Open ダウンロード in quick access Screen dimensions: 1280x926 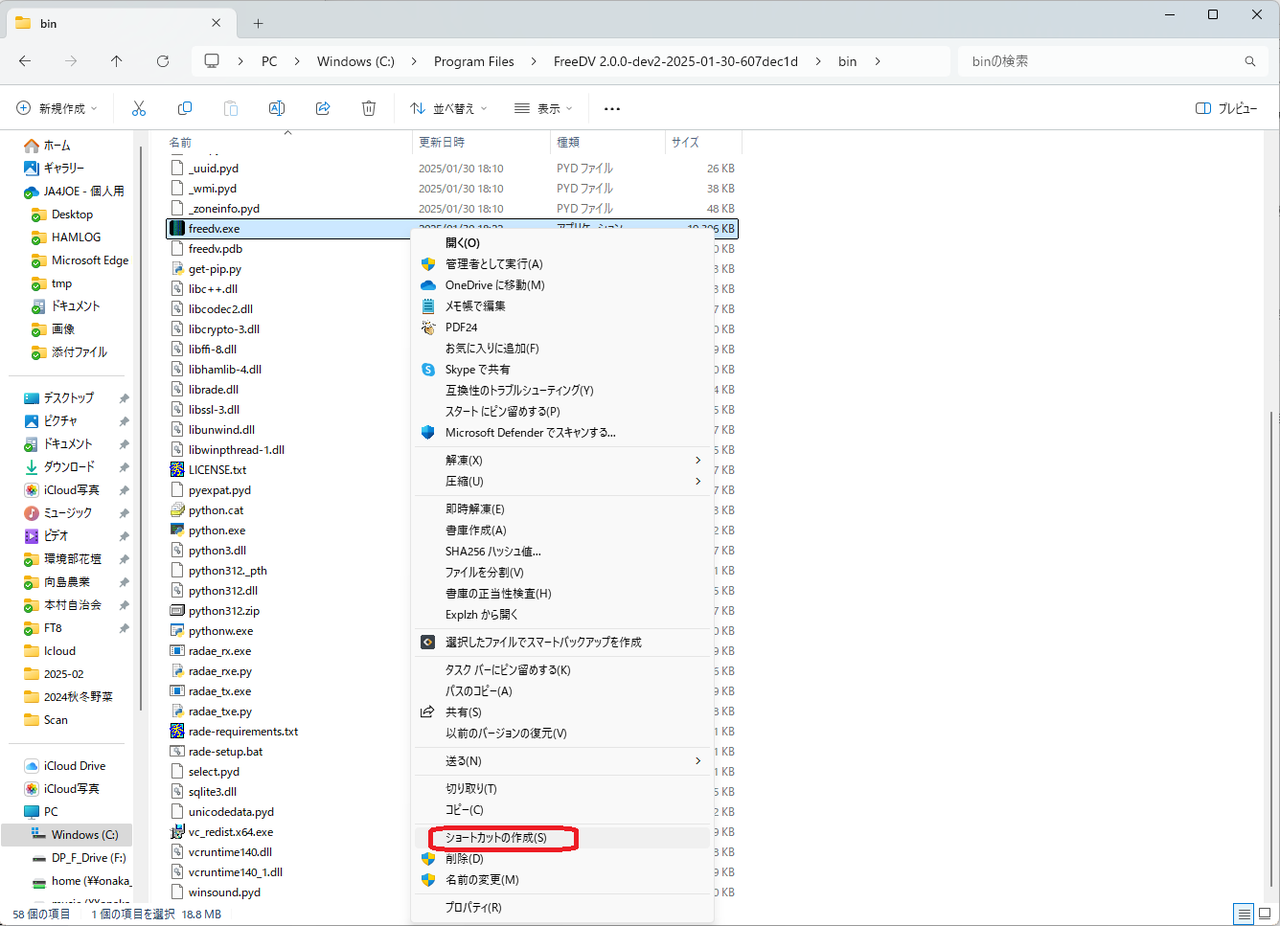(x=69, y=466)
